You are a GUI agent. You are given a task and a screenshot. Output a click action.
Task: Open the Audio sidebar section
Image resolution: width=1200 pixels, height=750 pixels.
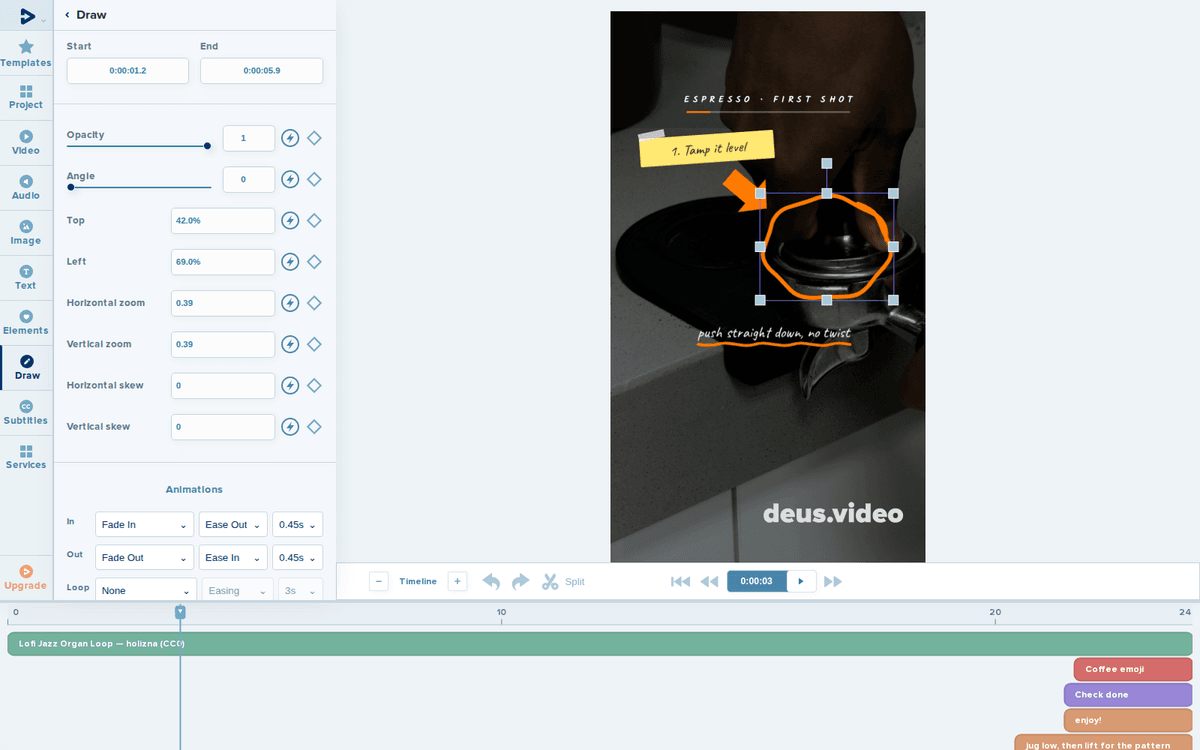[x=26, y=187]
